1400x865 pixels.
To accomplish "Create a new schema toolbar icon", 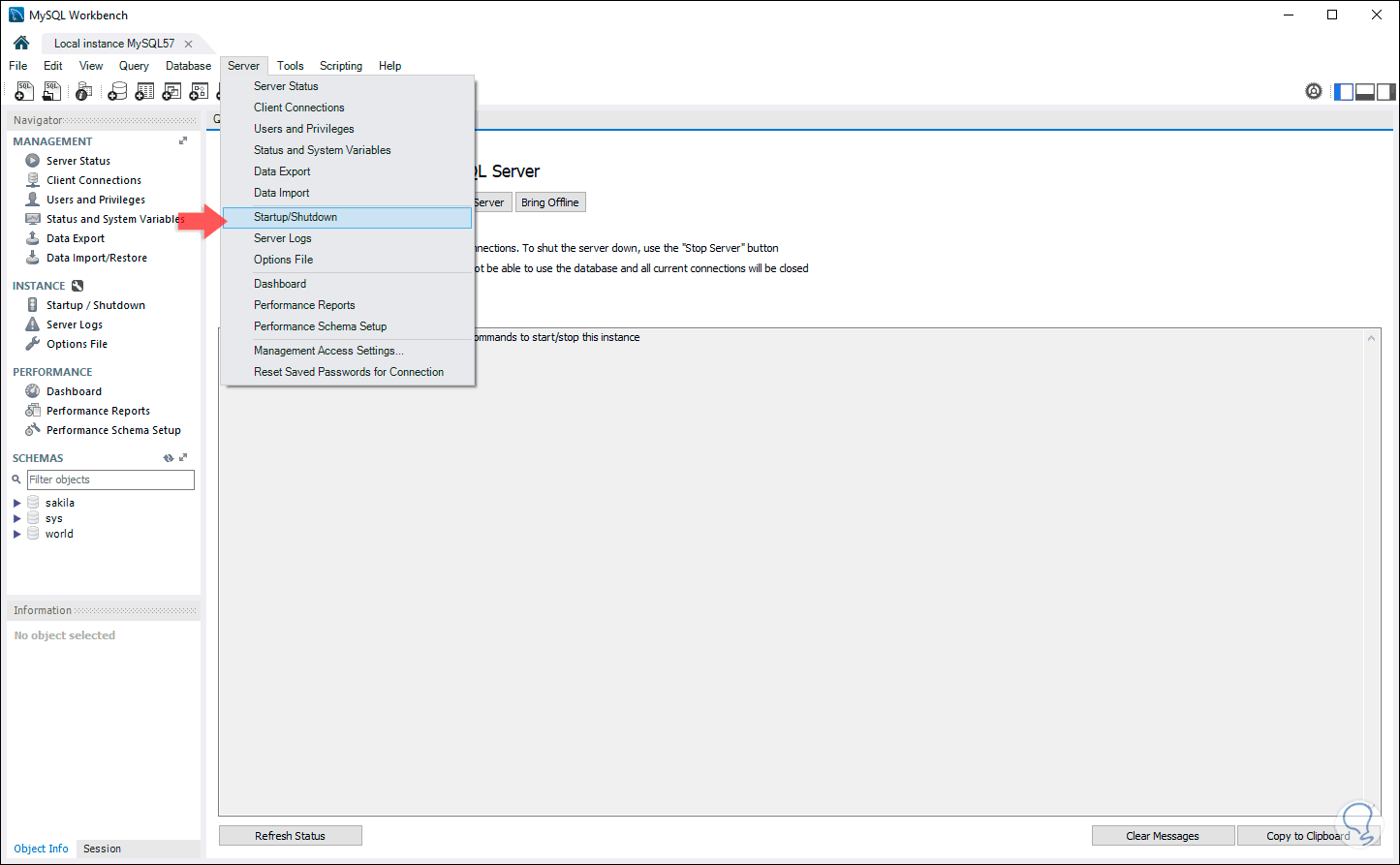I will click(117, 91).
